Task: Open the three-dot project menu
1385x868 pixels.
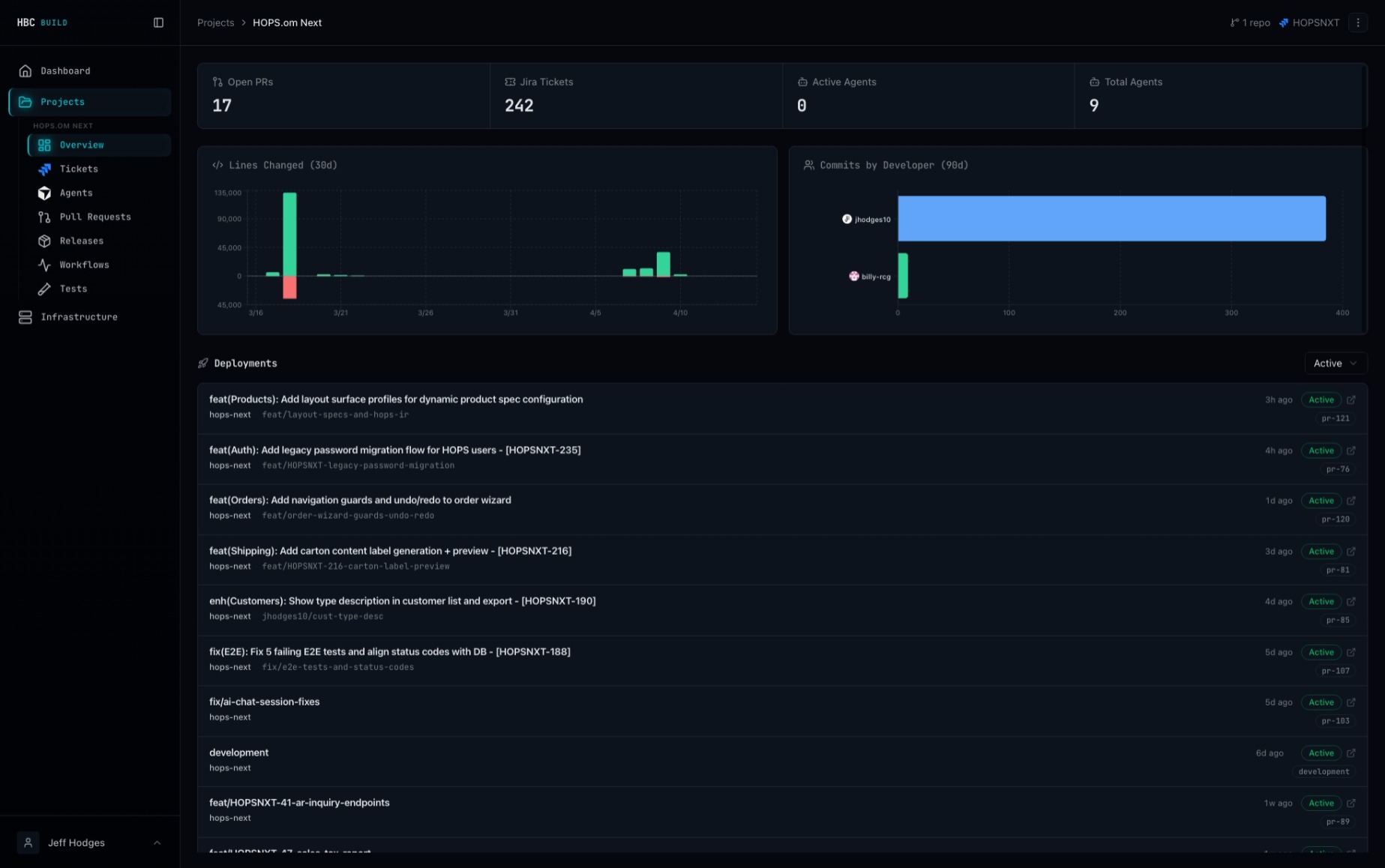Action: tap(1358, 22)
